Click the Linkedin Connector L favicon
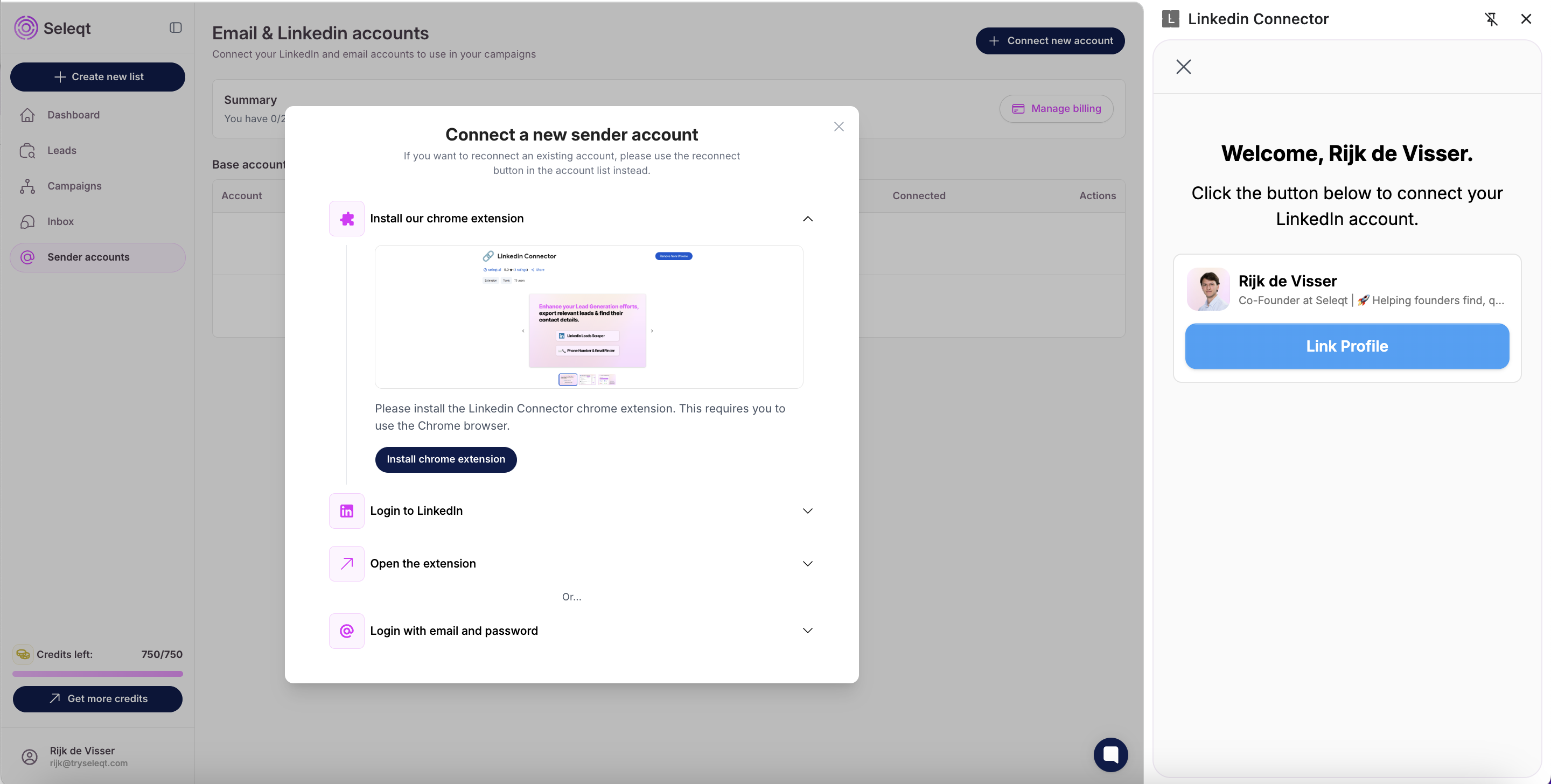The height and width of the screenshot is (784, 1551). point(1170,19)
